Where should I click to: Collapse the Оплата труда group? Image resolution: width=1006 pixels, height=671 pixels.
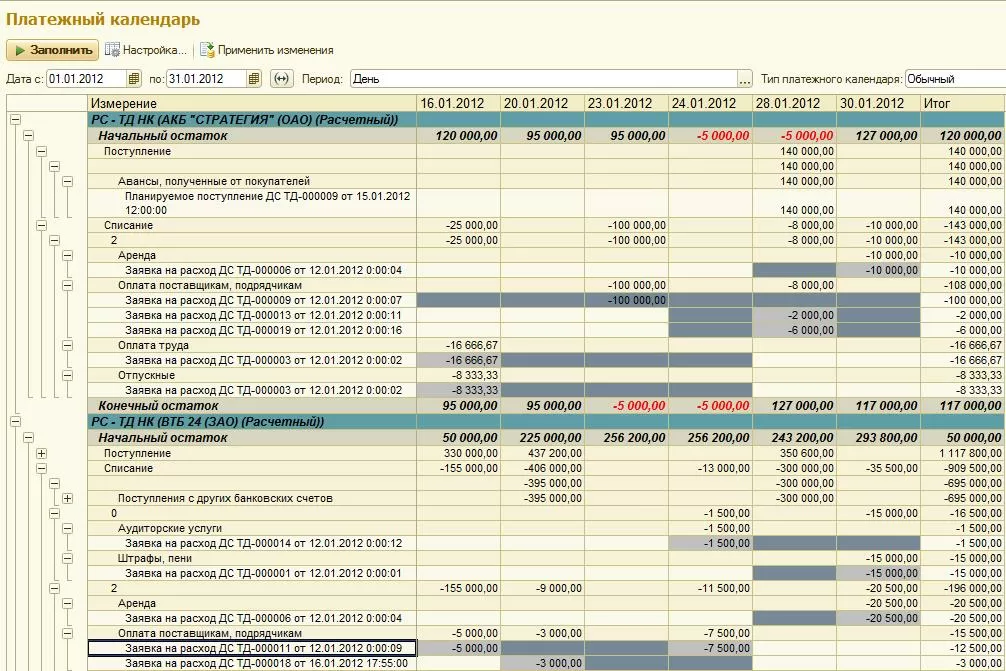[x=67, y=345]
